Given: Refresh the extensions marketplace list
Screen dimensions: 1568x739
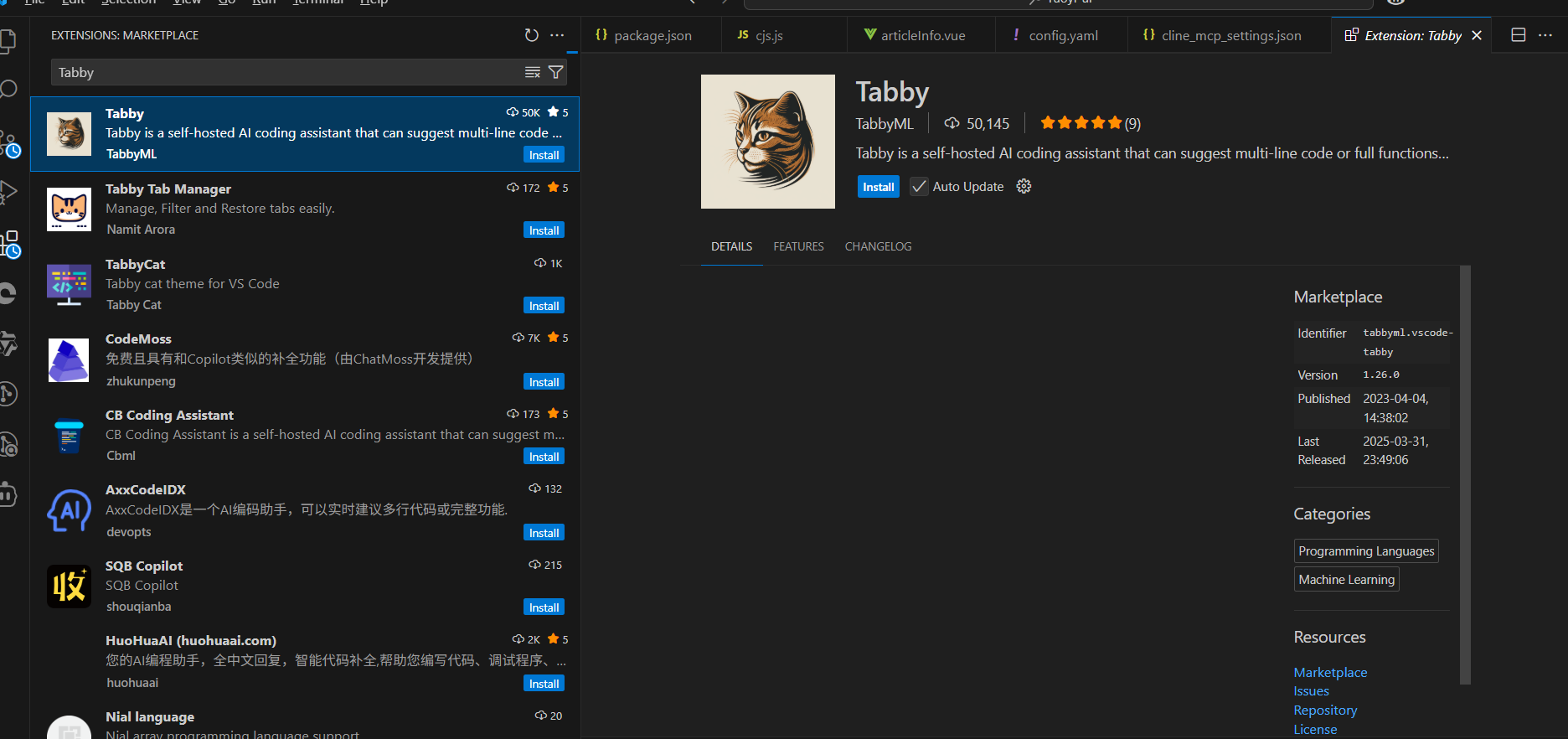Looking at the screenshot, I should 531,35.
